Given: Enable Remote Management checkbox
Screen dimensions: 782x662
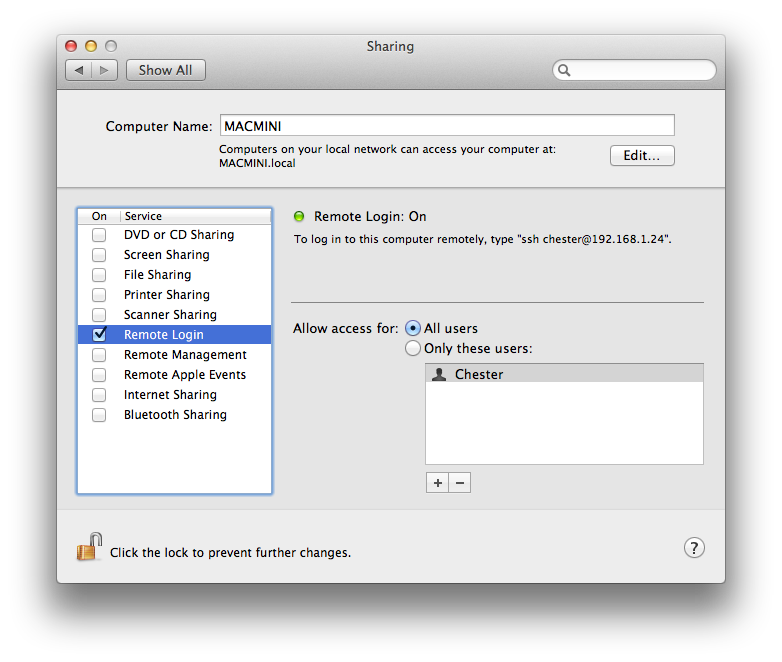Looking at the screenshot, I should pyautogui.click(x=99, y=355).
